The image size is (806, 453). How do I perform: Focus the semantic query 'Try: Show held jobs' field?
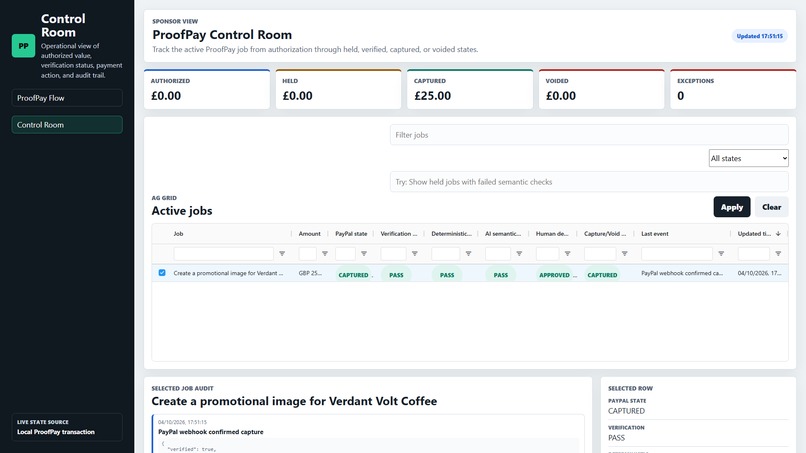589,182
